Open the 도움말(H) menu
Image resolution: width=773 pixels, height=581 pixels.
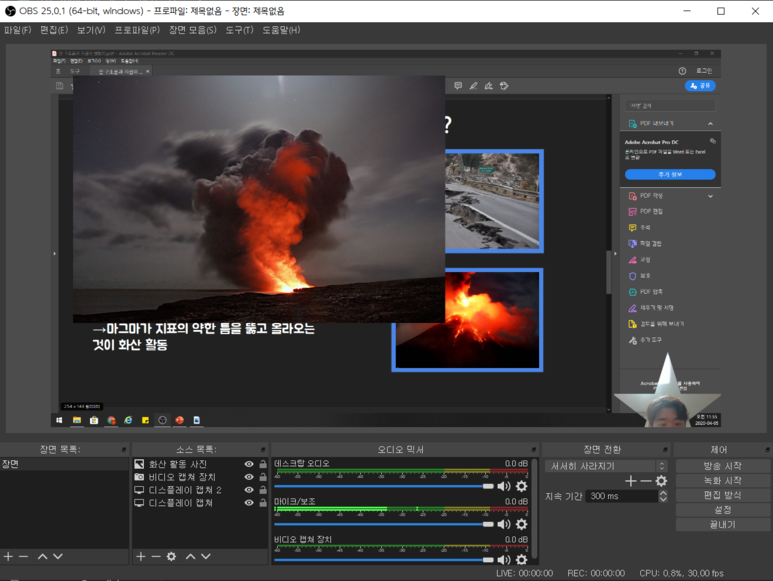pos(281,30)
